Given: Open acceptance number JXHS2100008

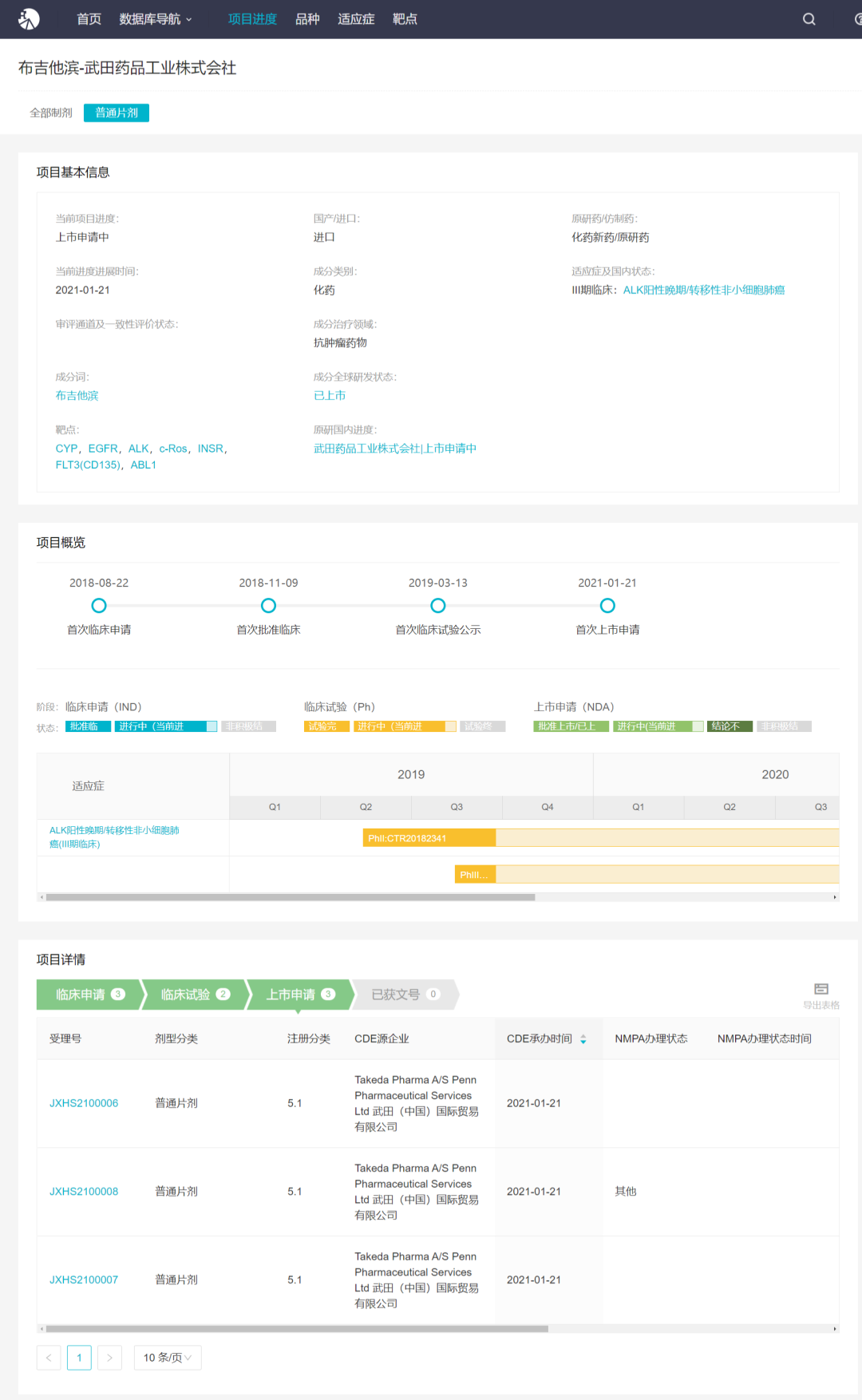Looking at the screenshot, I should point(84,1192).
